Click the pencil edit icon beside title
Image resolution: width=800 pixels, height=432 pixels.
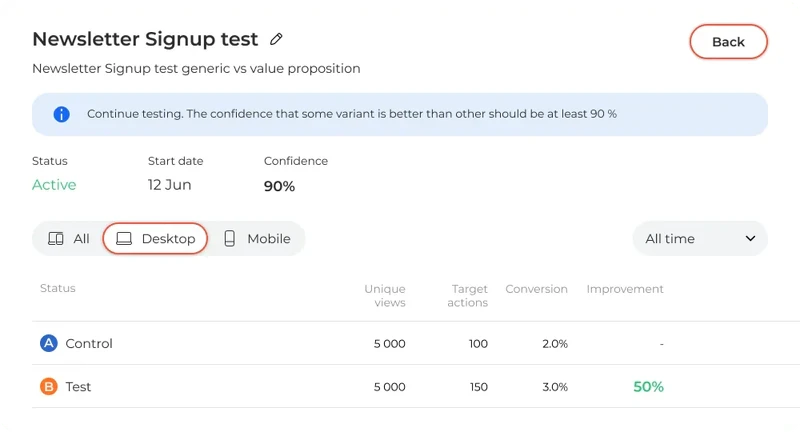(x=276, y=40)
